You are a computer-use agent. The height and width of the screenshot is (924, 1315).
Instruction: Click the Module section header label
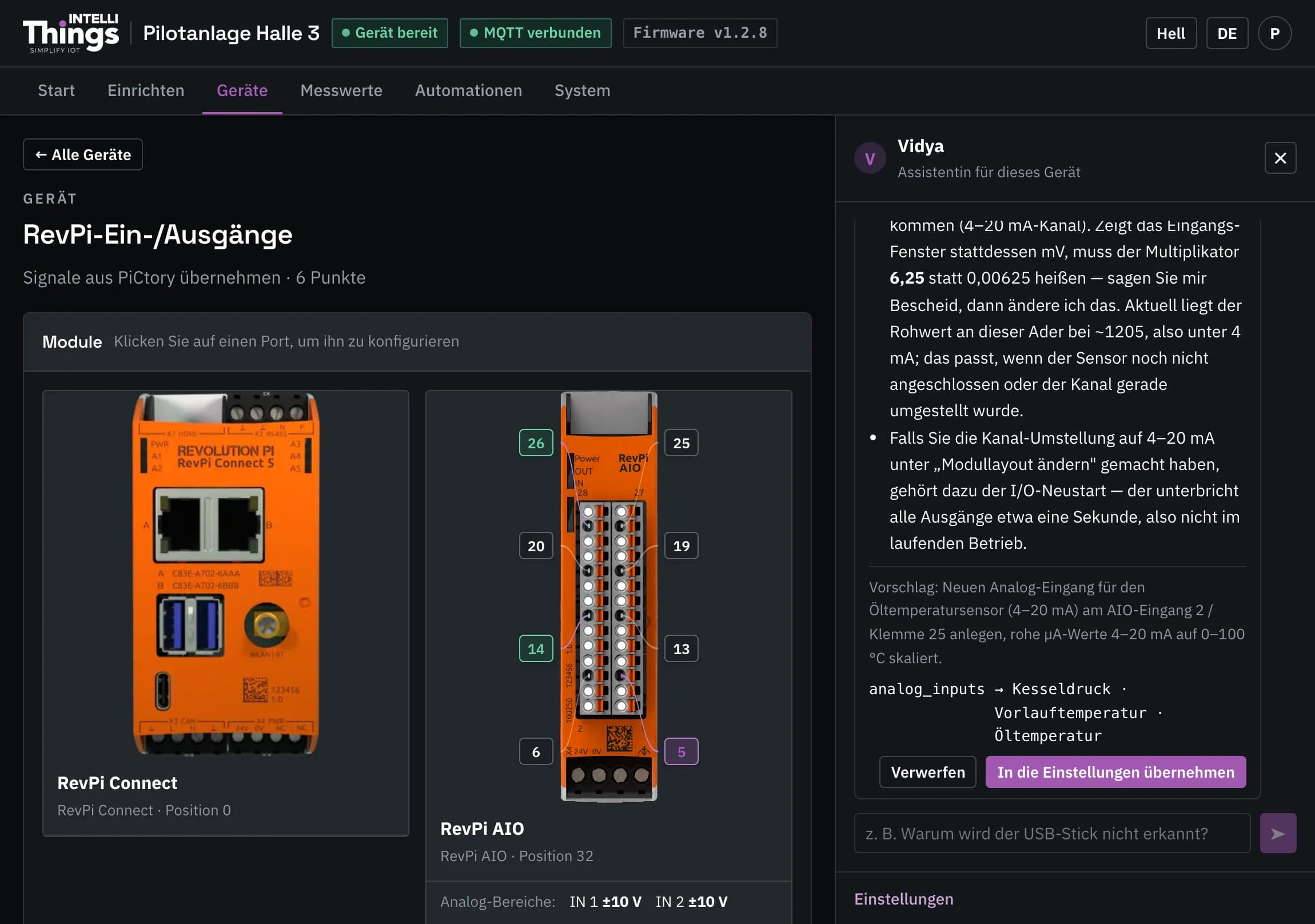point(72,342)
